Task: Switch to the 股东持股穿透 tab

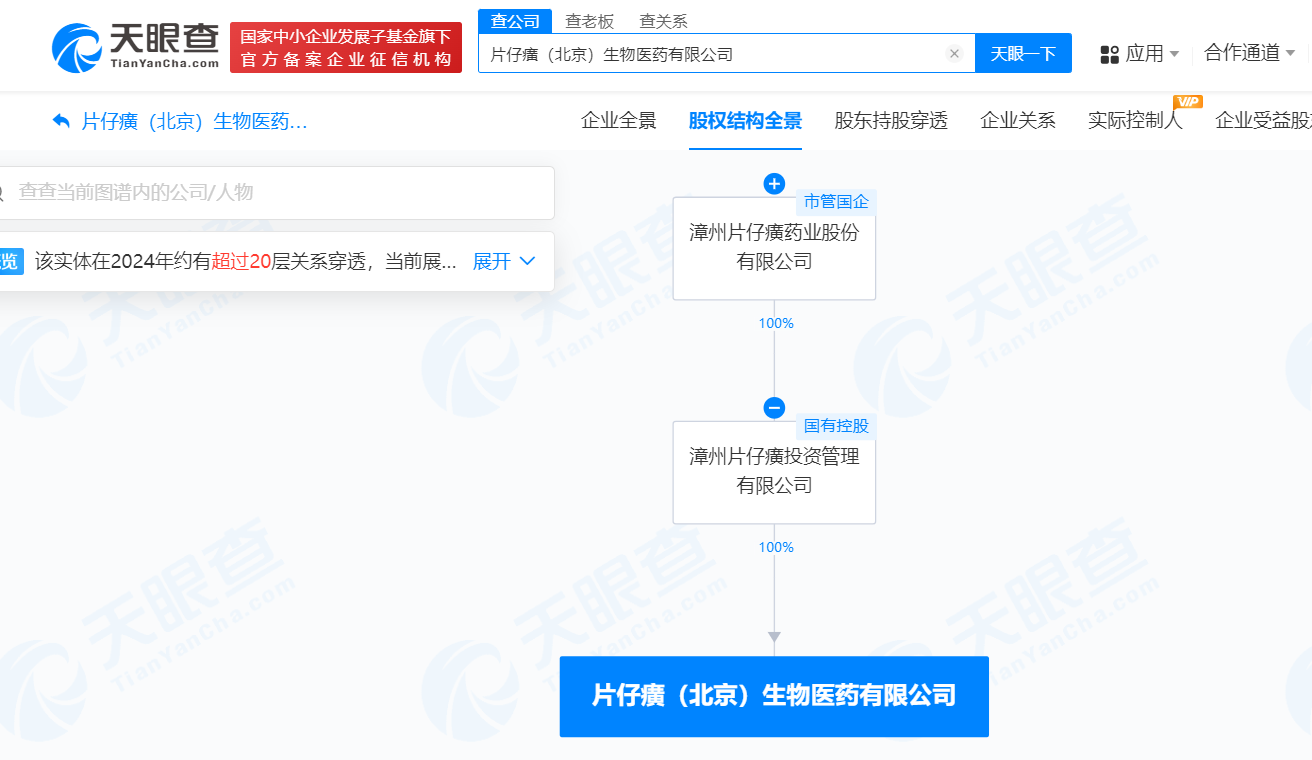Action: coord(891,121)
